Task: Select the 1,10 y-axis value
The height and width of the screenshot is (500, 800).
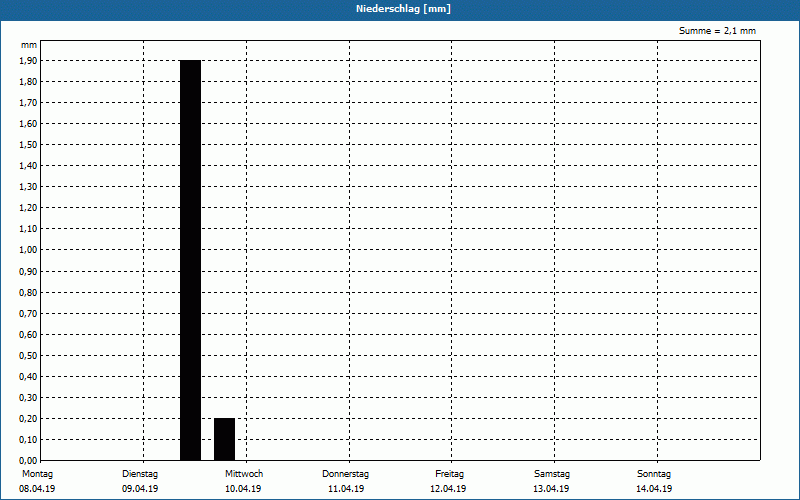Action: tap(28, 229)
